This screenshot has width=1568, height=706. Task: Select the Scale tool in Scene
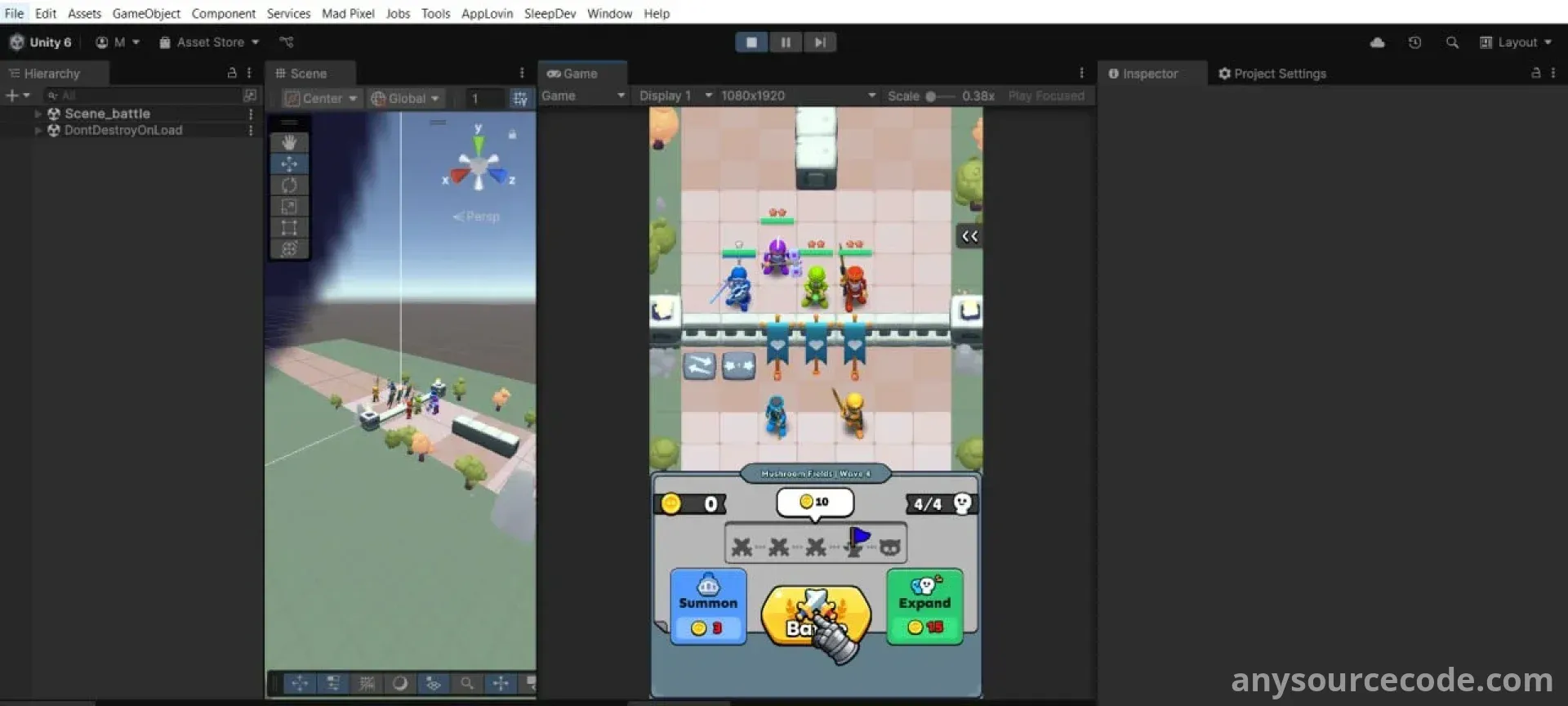(x=289, y=207)
